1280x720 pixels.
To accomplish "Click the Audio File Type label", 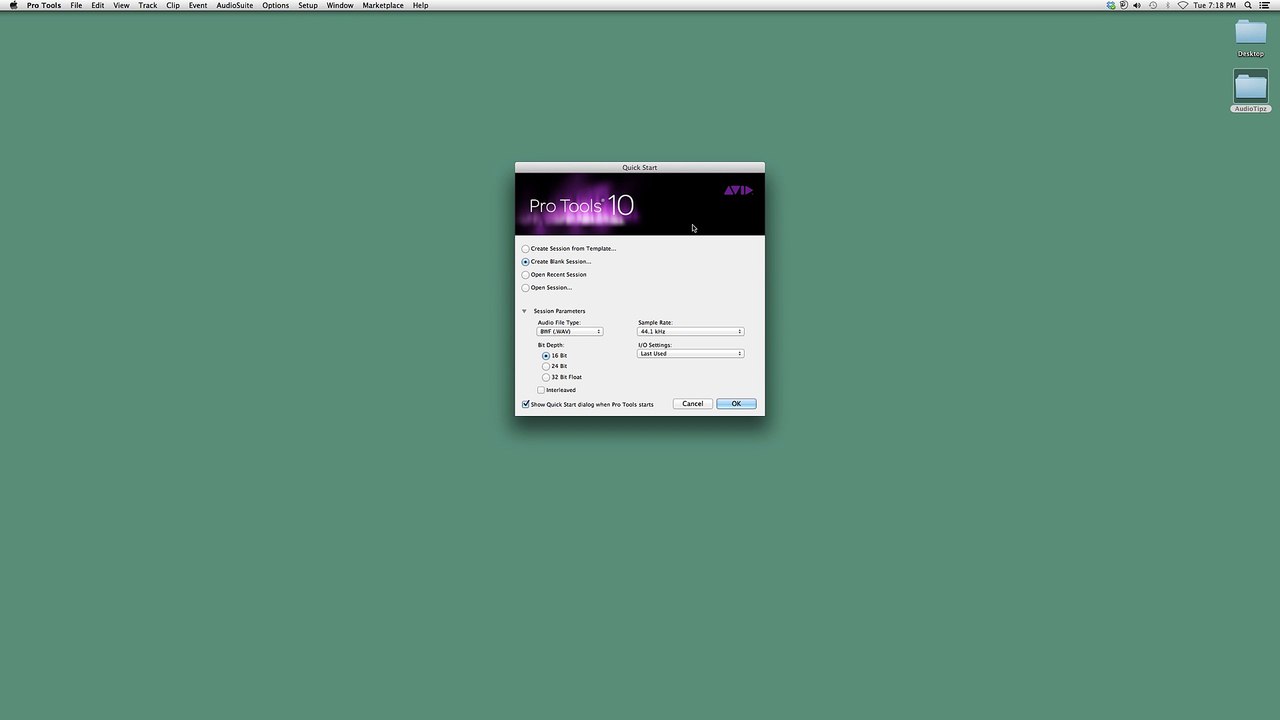I will click(559, 323).
